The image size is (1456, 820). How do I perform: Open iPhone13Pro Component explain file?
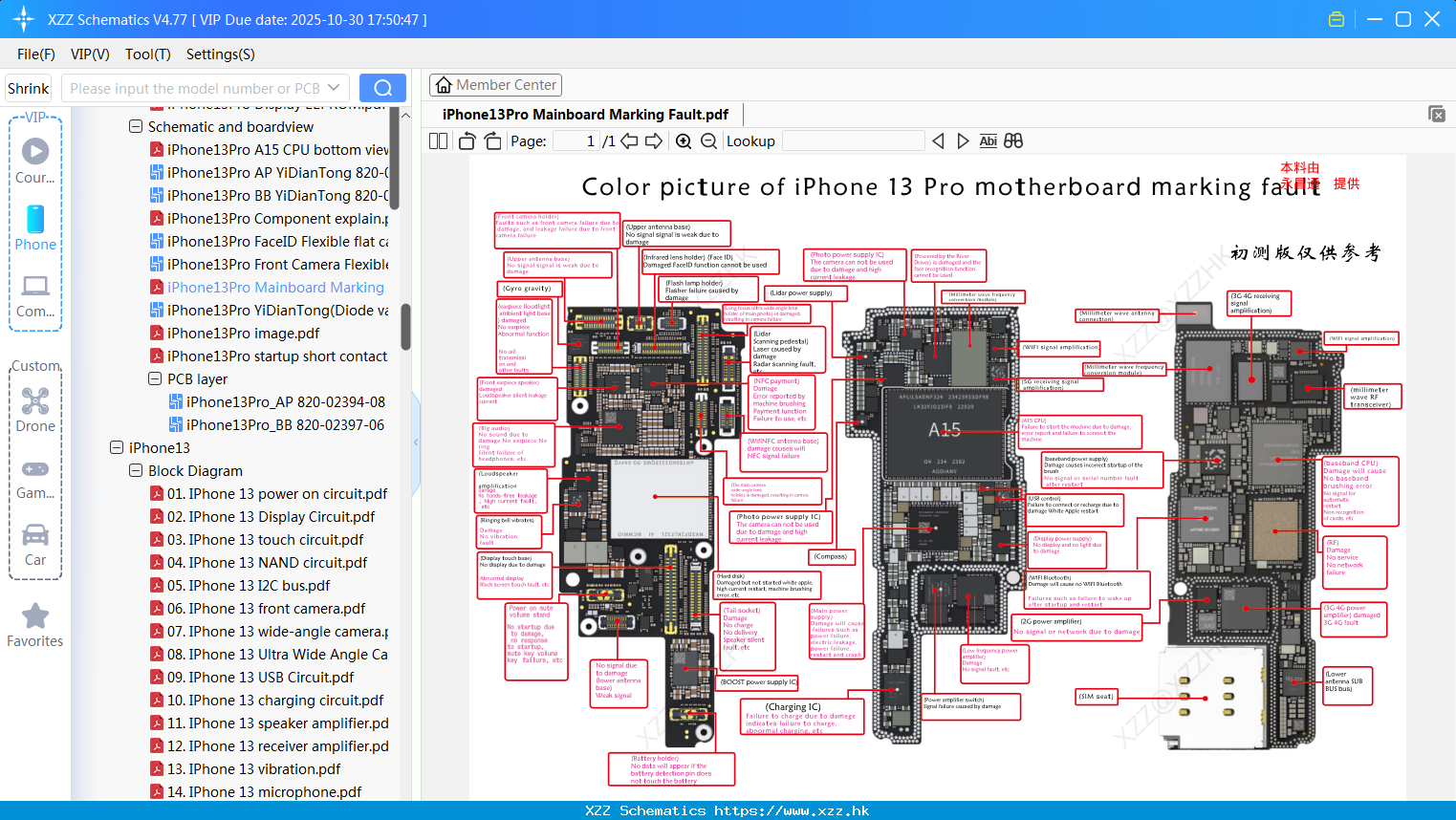pyautogui.click(x=270, y=218)
